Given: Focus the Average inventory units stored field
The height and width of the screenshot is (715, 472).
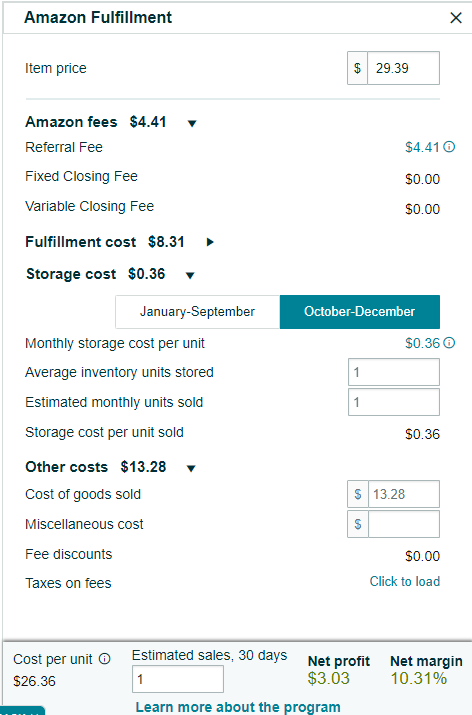Looking at the screenshot, I should (x=394, y=372).
